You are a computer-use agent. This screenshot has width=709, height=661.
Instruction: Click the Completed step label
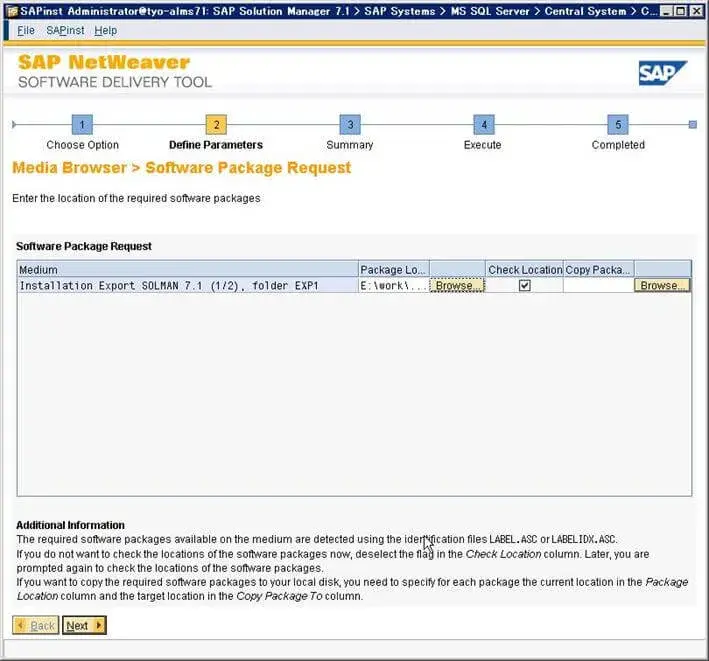click(618, 145)
